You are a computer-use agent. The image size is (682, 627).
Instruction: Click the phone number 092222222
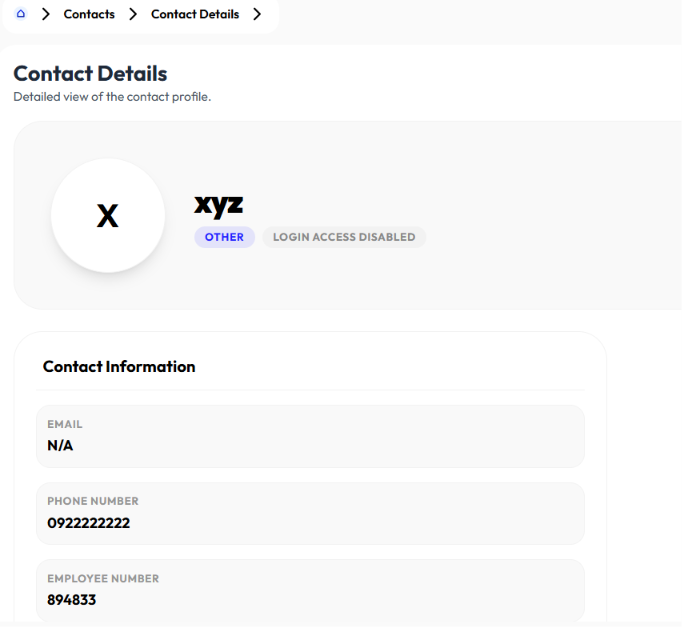click(89, 523)
